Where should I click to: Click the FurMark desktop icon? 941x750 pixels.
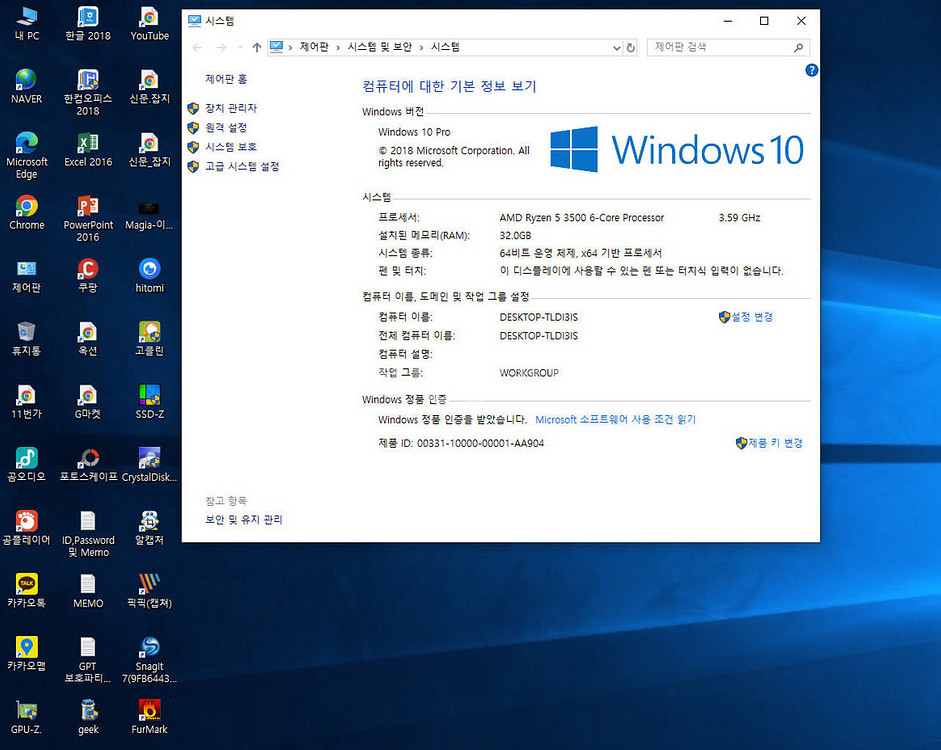[149, 717]
